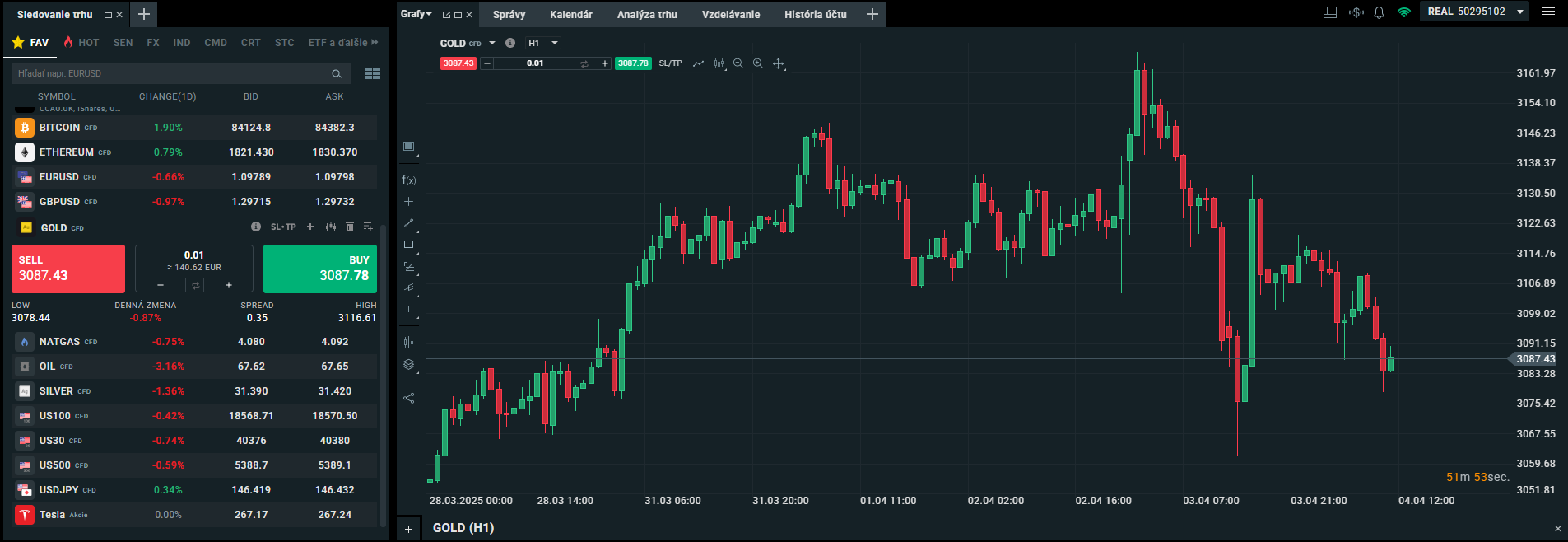This screenshot has width=1568, height=542.
Task: Click the symbol search field
Action: [x=173, y=73]
